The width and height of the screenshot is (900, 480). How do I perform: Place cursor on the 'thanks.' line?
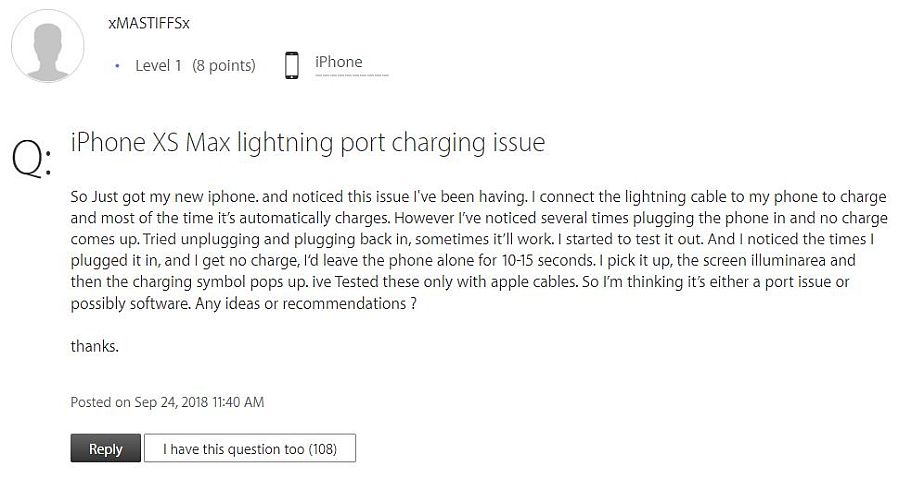95,346
